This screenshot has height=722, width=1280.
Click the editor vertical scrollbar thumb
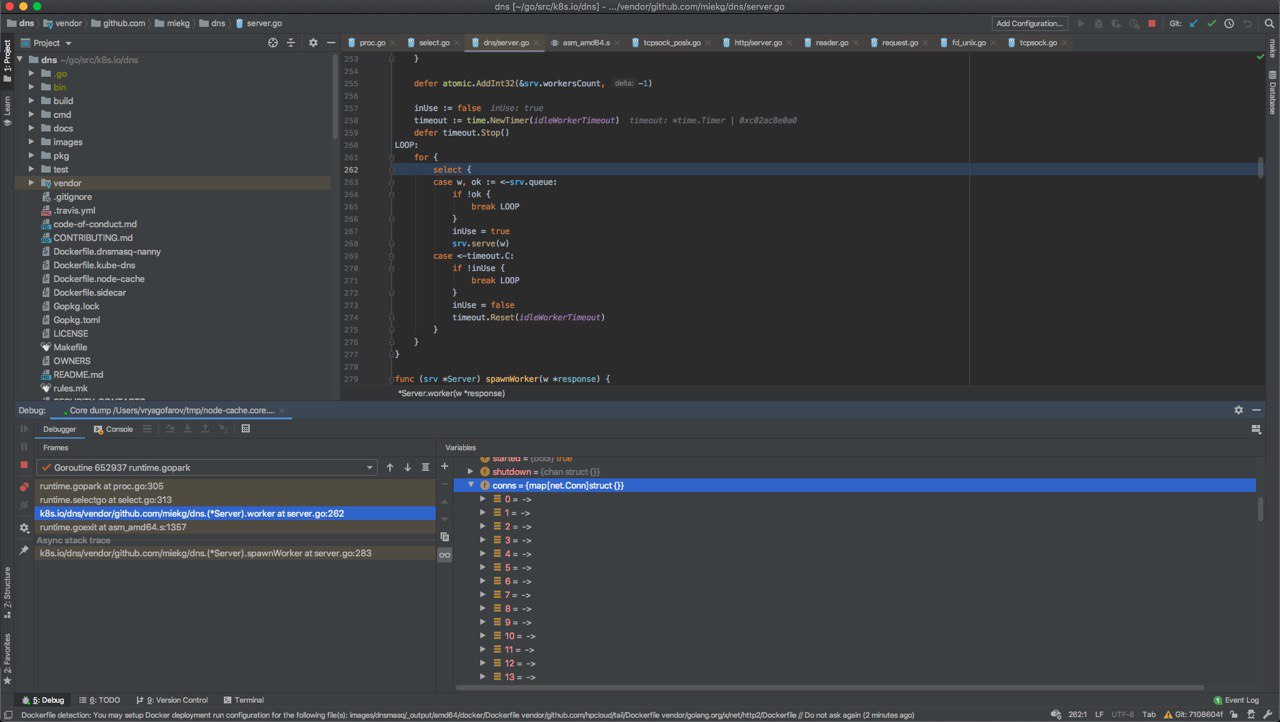(1260, 166)
